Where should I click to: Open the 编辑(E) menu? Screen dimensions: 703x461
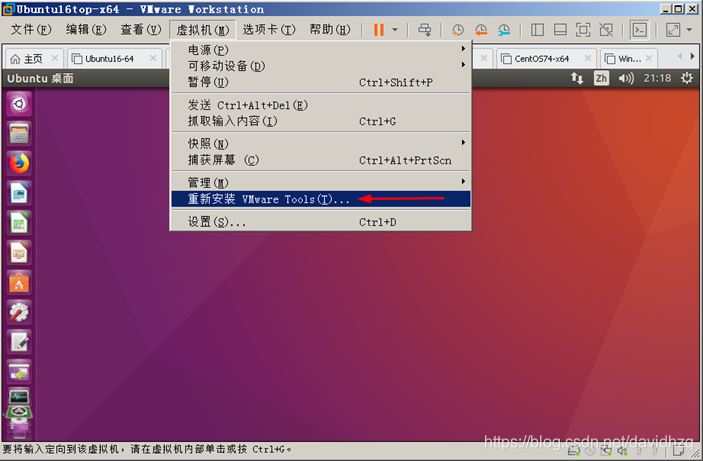tap(86, 30)
